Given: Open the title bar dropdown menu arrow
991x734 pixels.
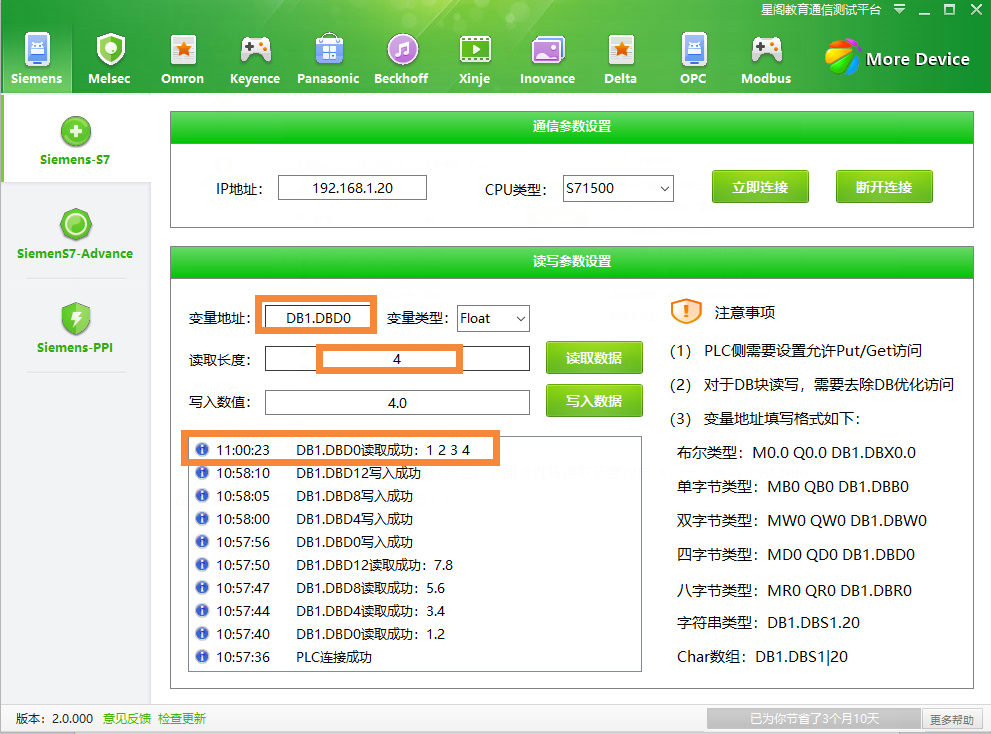Looking at the screenshot, I should (x=899, y=9).
